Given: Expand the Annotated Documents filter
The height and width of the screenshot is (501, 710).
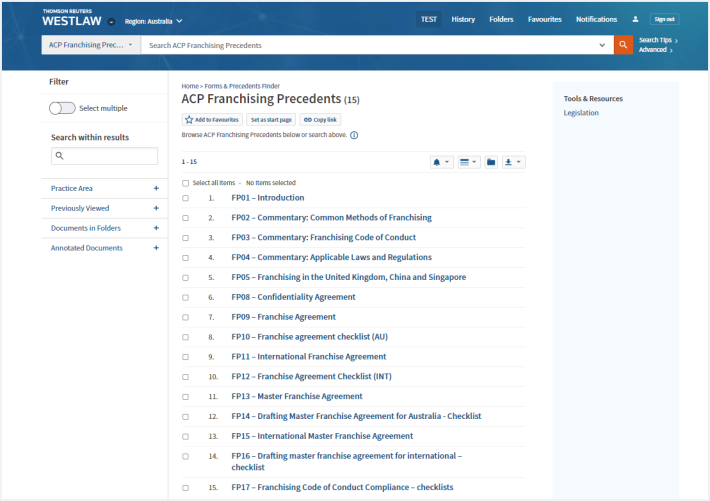Looking at the screenshot, I should (105, 248).
